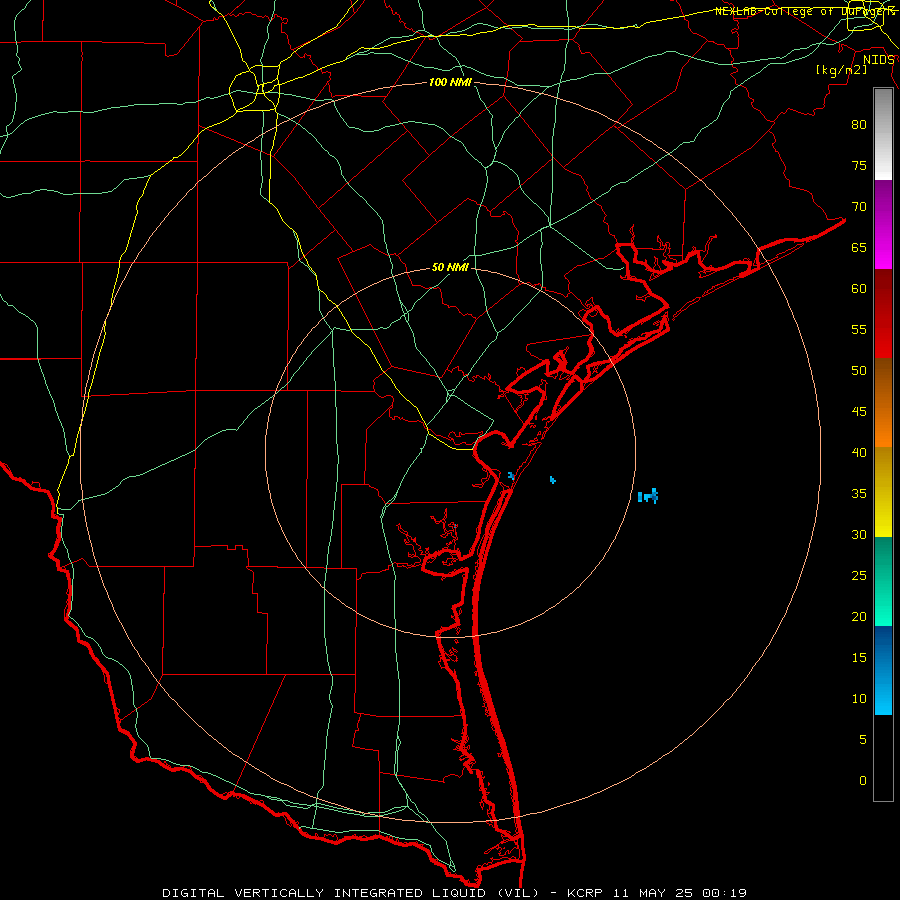Image resolution: width=900 pixels, height=900 pixels.
Task: Click the "45" scale value
Action: pos(859,412)
